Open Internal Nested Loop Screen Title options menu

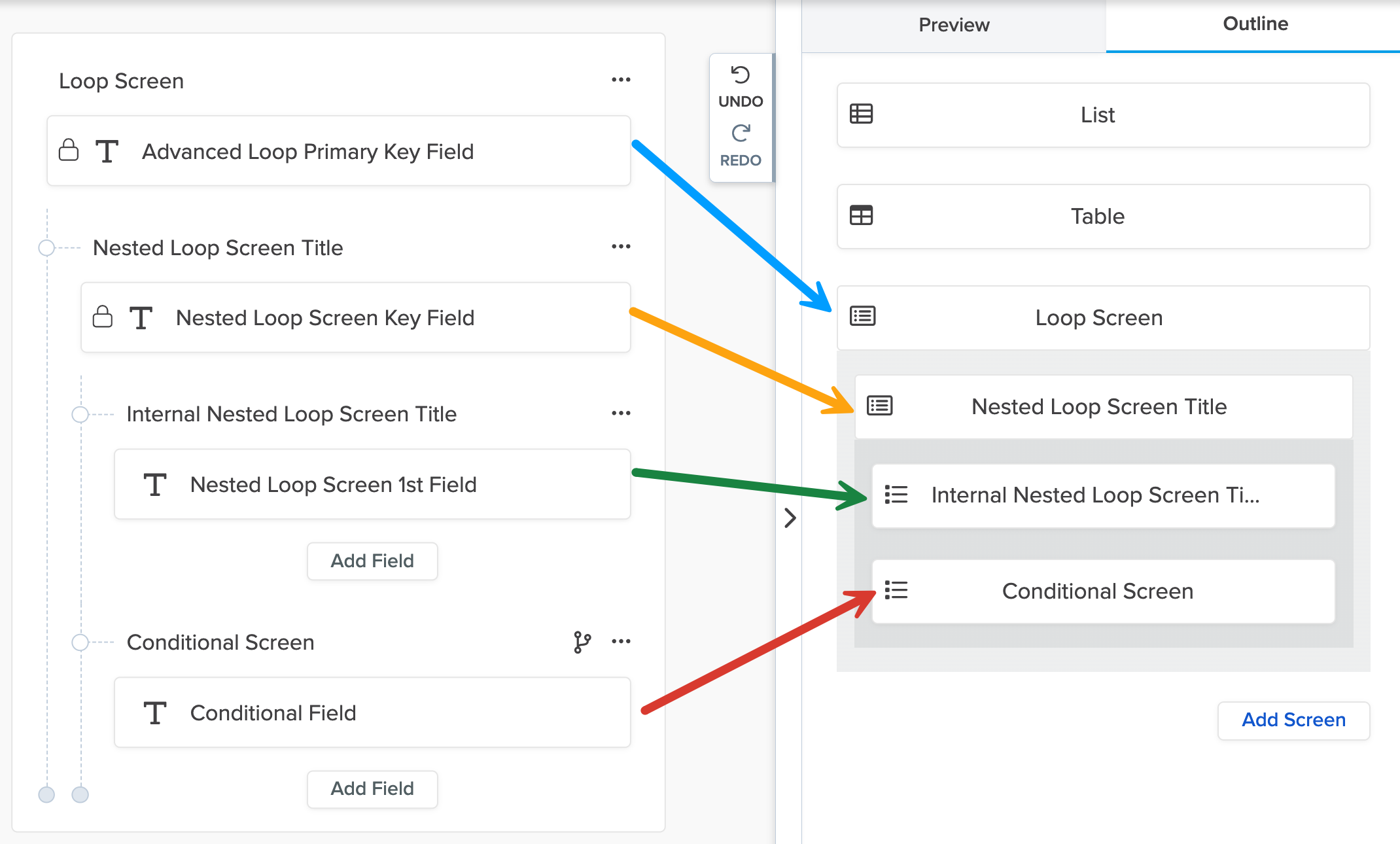tap(621, 413)
